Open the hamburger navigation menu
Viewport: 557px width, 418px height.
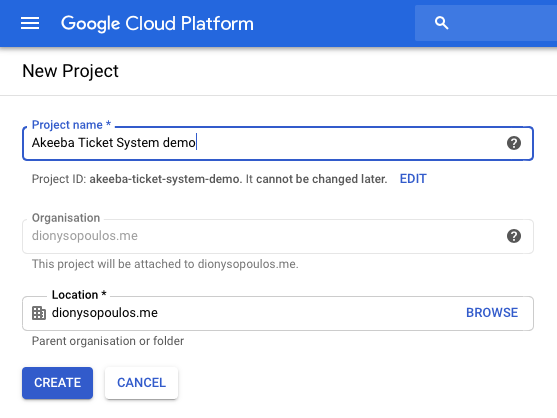coord(30,23)
